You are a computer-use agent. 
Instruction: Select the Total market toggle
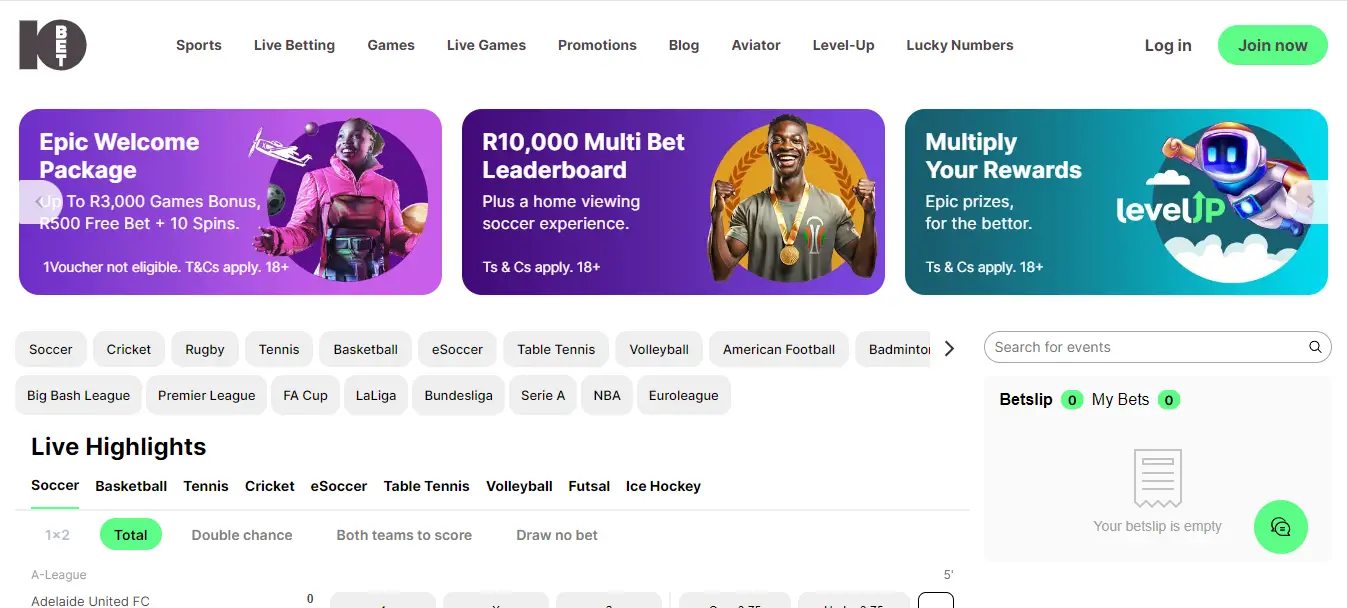(131, 535)
